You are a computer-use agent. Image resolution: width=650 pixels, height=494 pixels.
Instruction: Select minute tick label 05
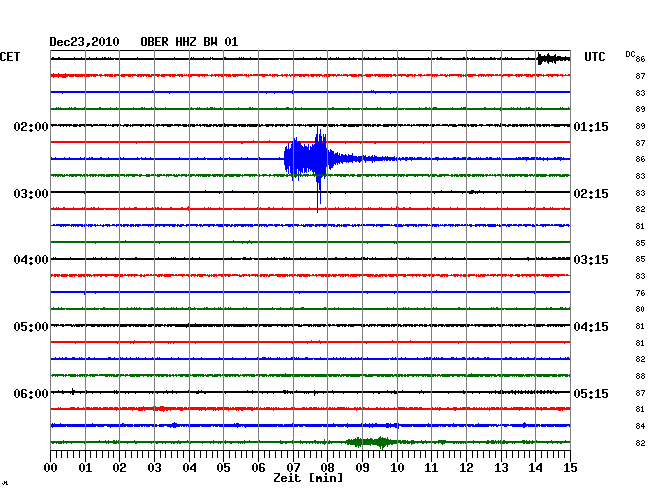click(223, 468)
